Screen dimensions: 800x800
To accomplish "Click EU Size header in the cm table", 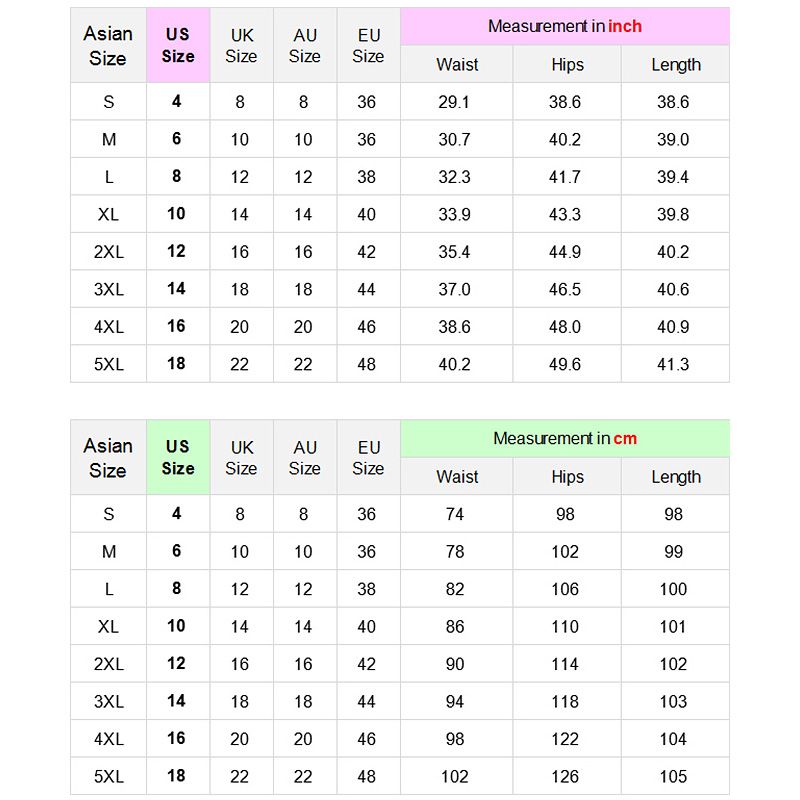I will 368,457.
